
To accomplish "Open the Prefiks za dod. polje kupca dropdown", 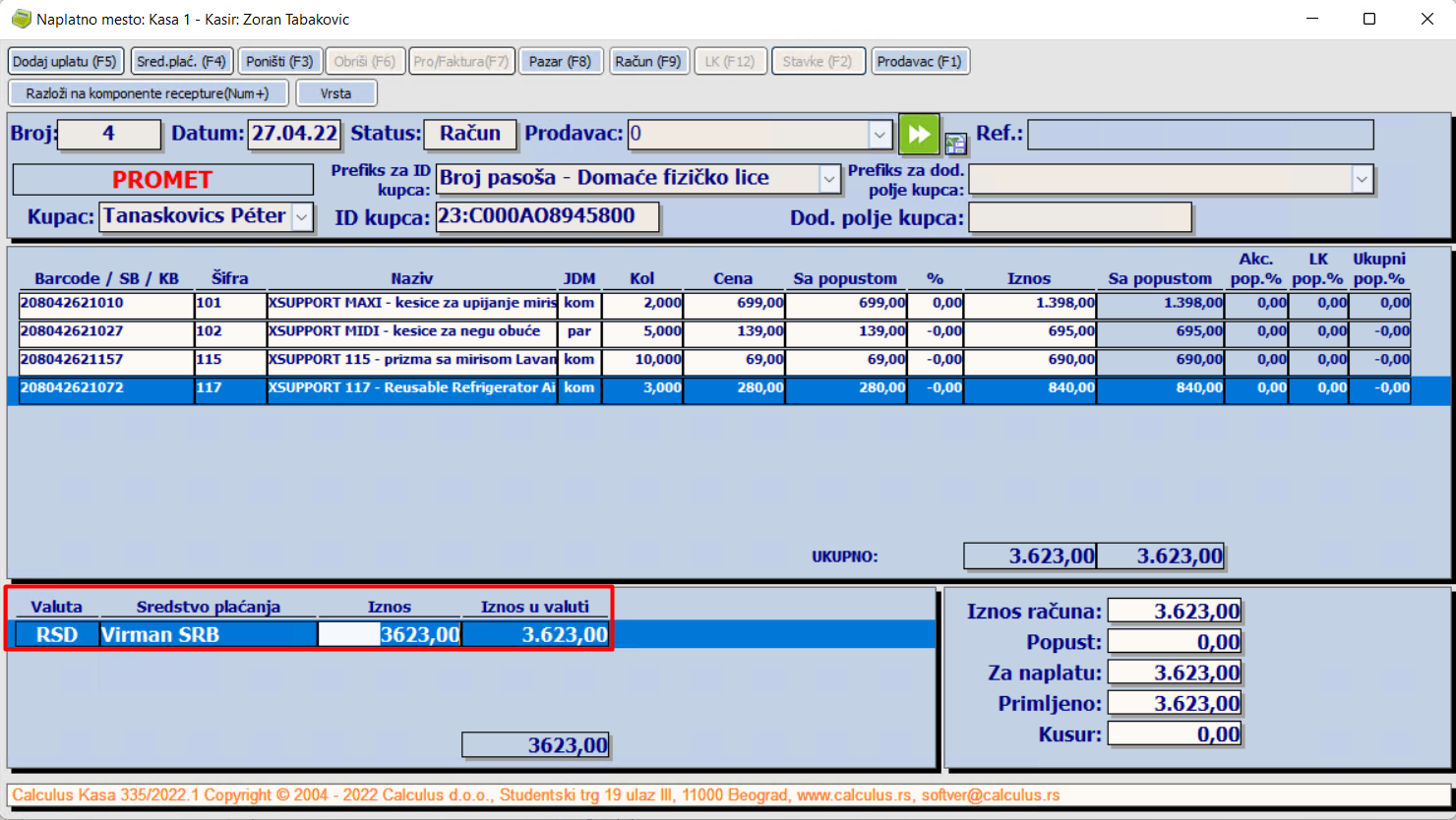I will [1362, 179].
